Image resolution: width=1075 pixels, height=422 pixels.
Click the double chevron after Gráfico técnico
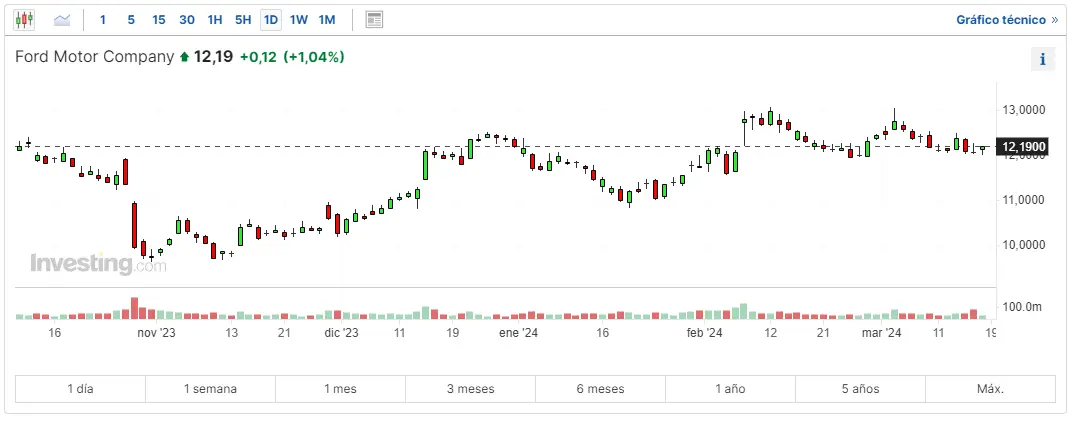point(1054,19)
